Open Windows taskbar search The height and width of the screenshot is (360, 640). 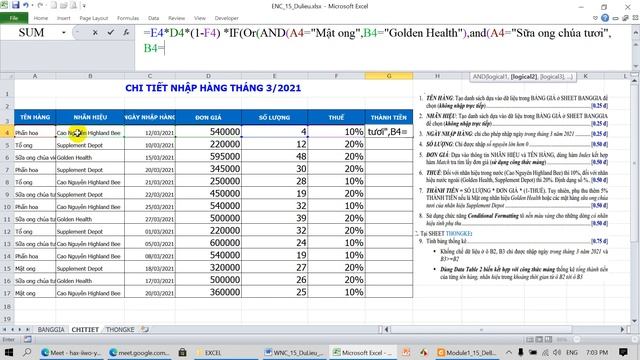click(27, 352)
